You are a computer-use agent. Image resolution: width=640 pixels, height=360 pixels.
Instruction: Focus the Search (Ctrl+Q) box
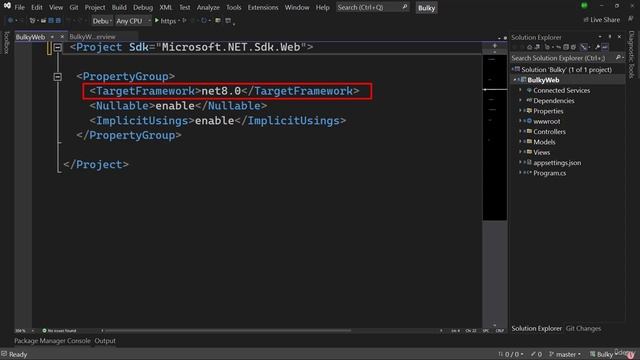pyautogui.click(x=372, y=7)
